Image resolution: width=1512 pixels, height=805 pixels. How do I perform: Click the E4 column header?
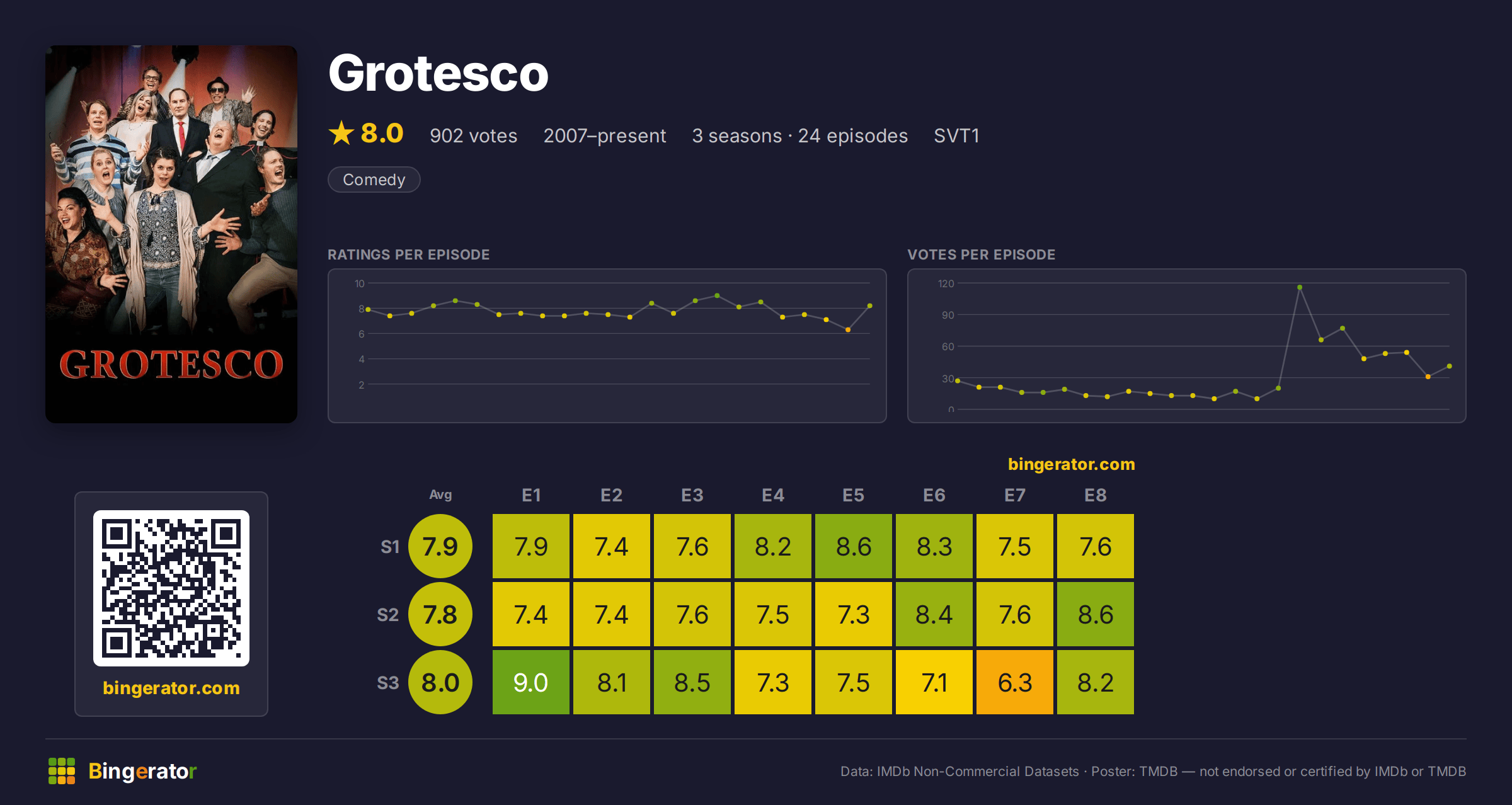(773, 495)
